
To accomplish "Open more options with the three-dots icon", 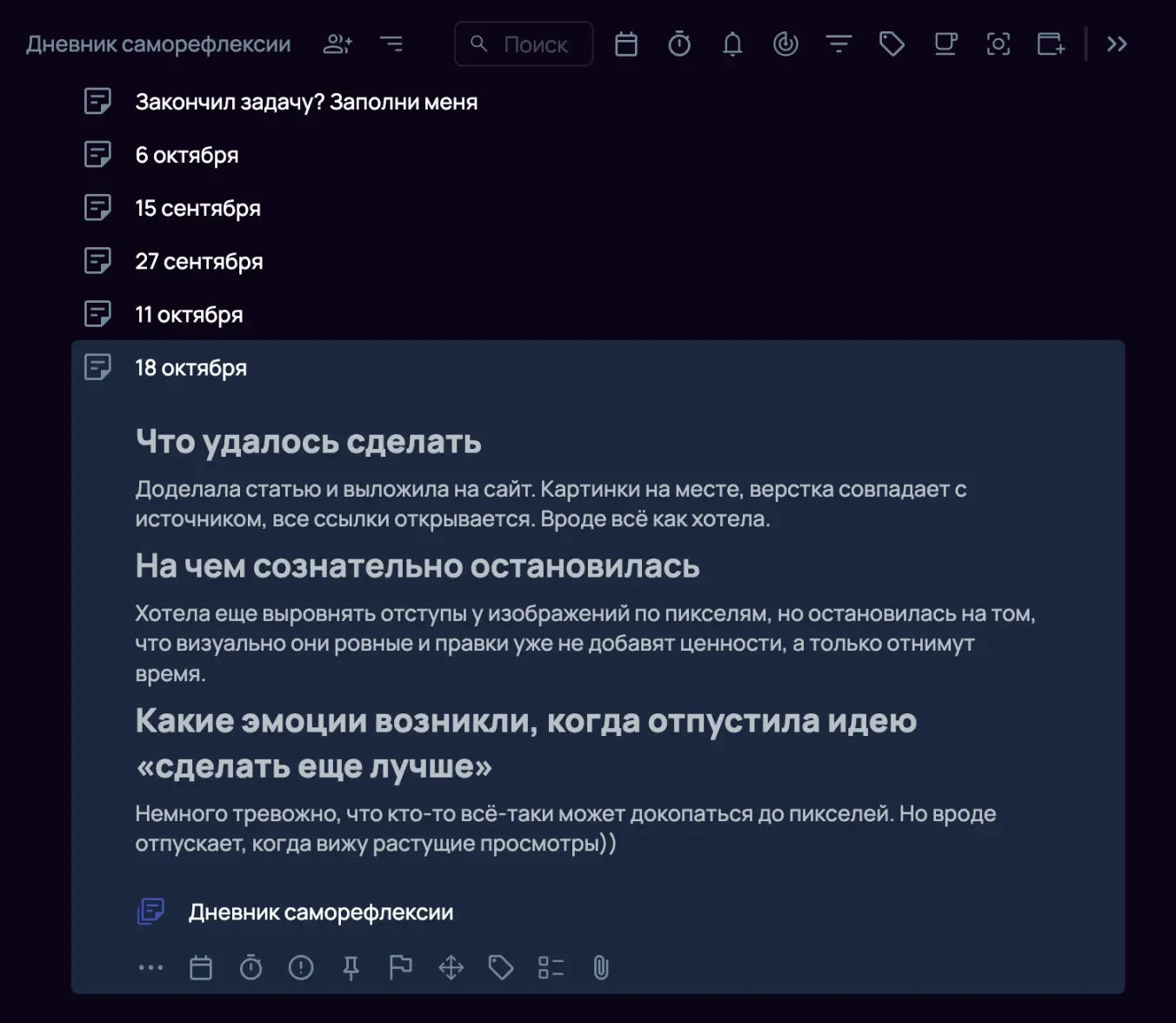I will coord(151,967).
